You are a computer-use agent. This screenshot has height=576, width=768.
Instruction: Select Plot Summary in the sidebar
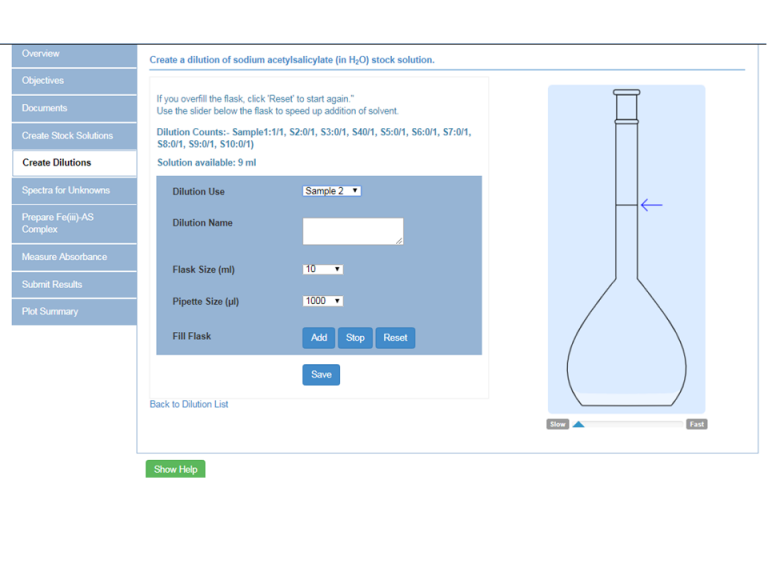[x=74, y=312]
